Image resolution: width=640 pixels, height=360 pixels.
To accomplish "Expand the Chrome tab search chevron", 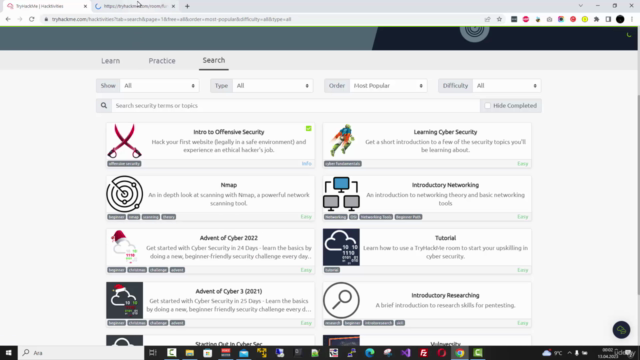I will (x=580, y=6).
